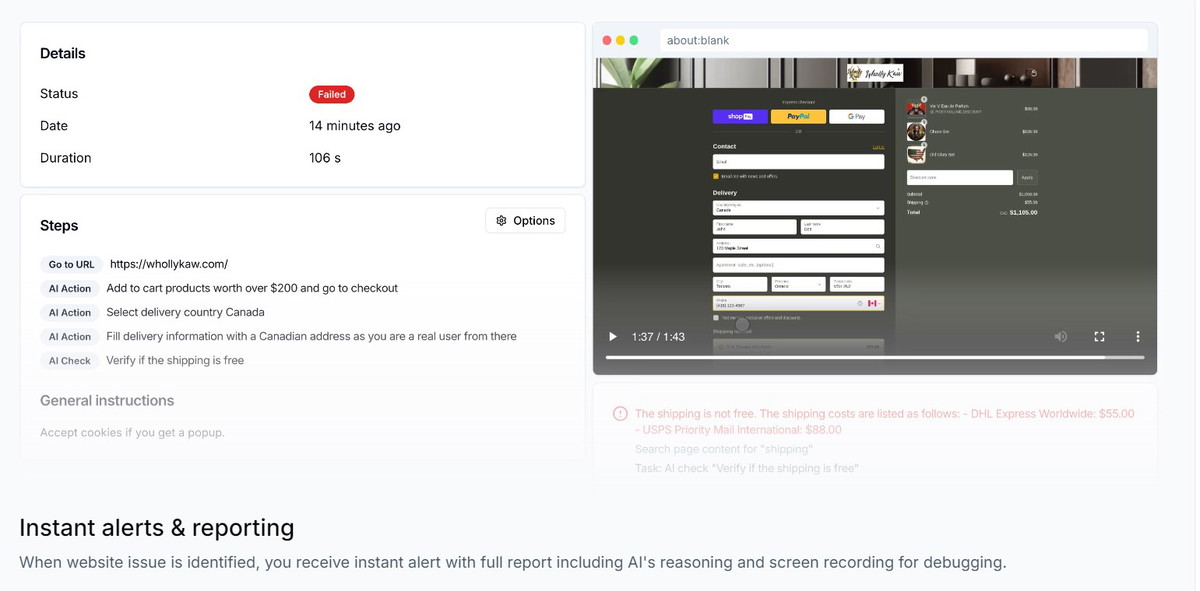Image resolution: width=1200 pixels, height=591 pixels.
Task: Click the Shop Pay button in video
Action: coord(740,116)
